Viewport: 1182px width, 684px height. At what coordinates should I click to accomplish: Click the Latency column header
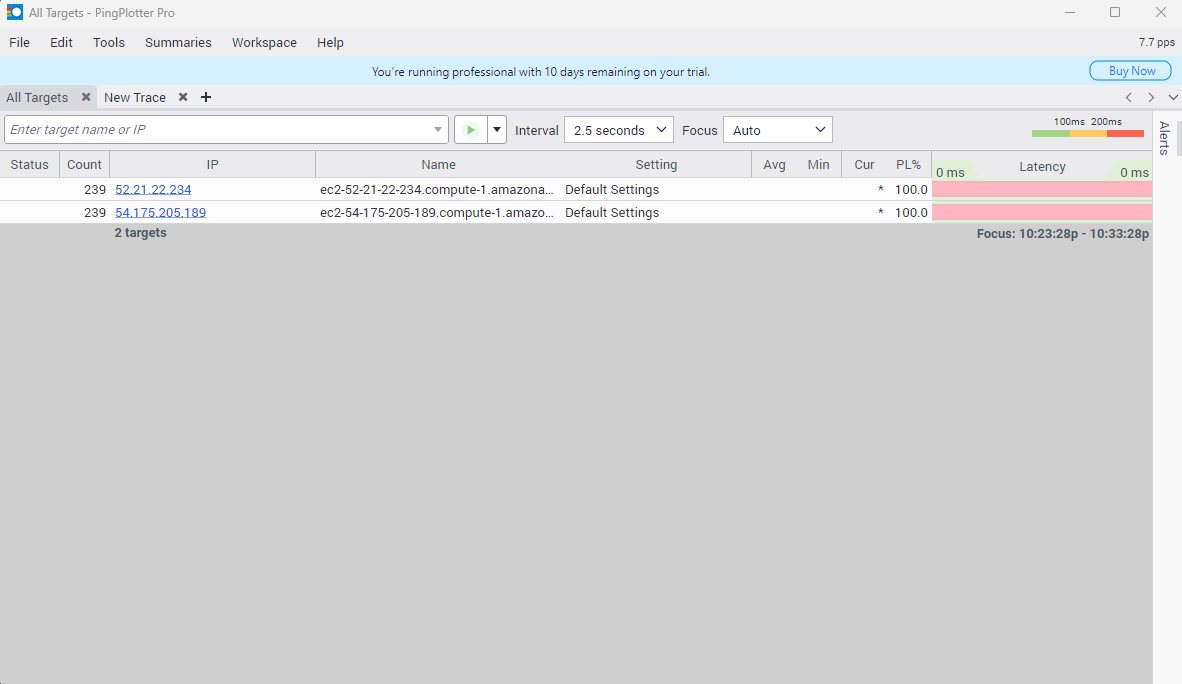click(1043, 166)
